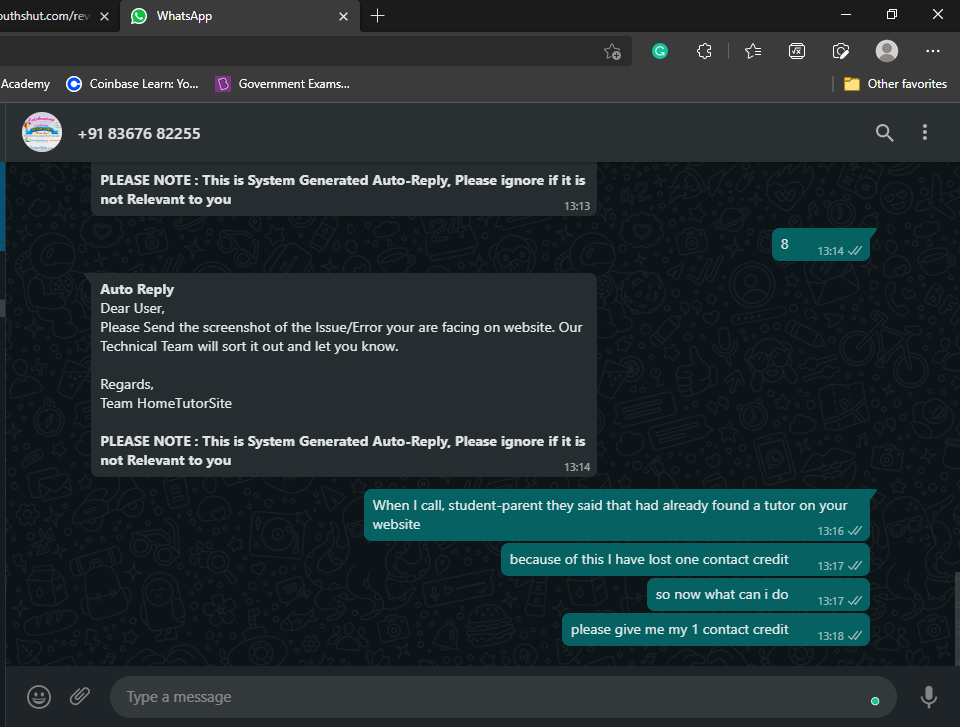Click the voice message microphone icon
The width and height of the screenshot is (960, 727).
(928, 696)
